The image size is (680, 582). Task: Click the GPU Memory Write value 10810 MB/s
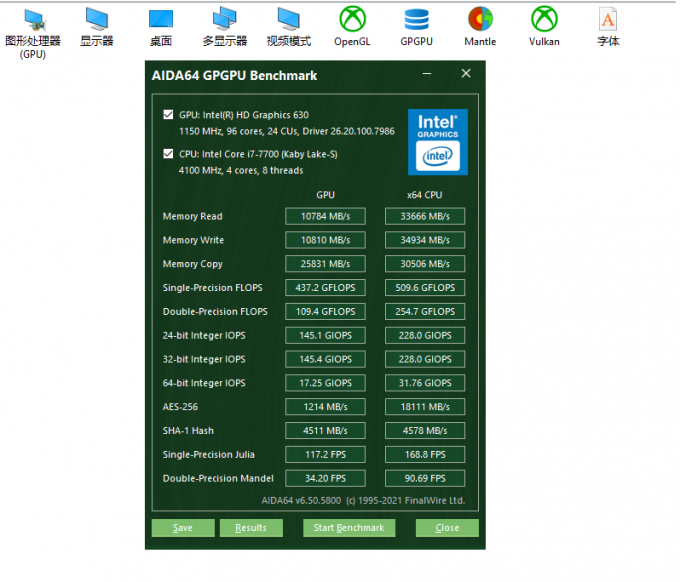coord(325,240)
